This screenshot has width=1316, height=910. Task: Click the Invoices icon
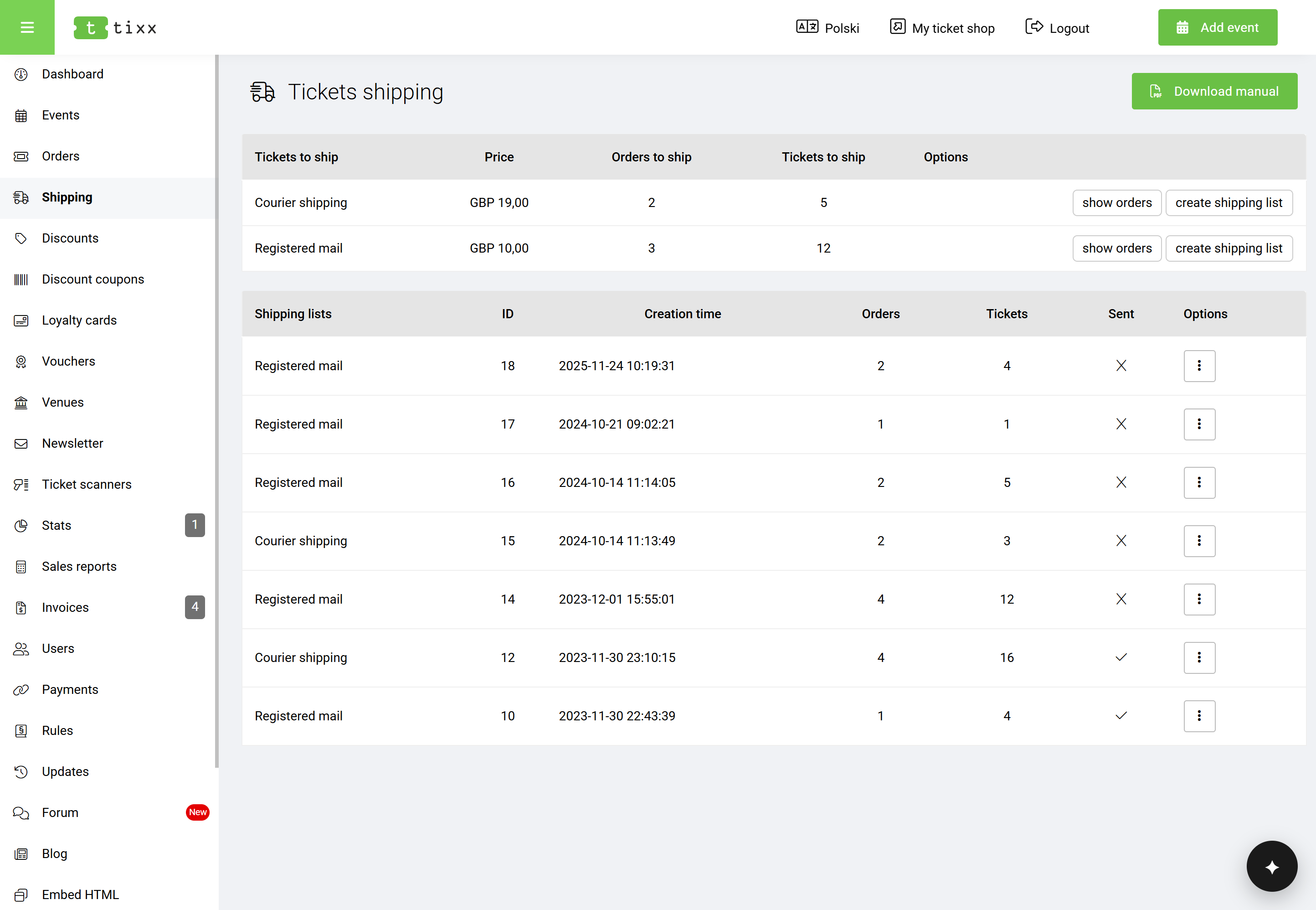tap(21, 608)
